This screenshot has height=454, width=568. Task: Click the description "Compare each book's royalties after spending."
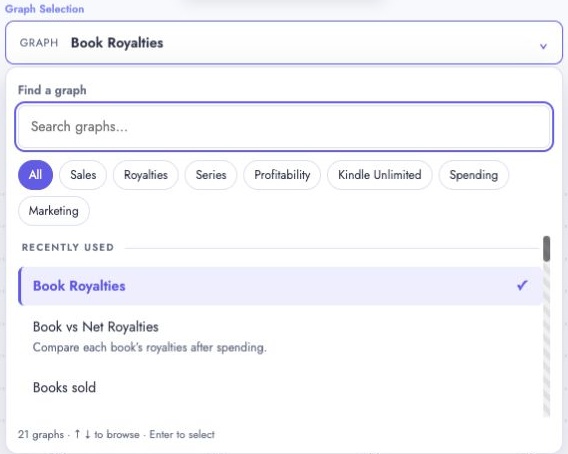point(149,347)
